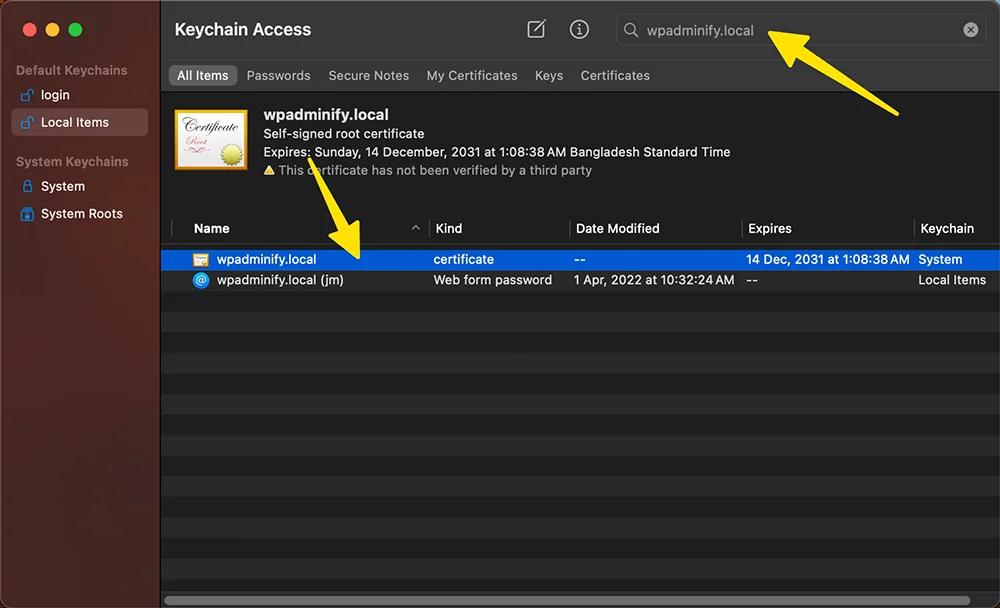
Task: Click the certificate icon in wpadminify.local row
Action: click(201, 259)
